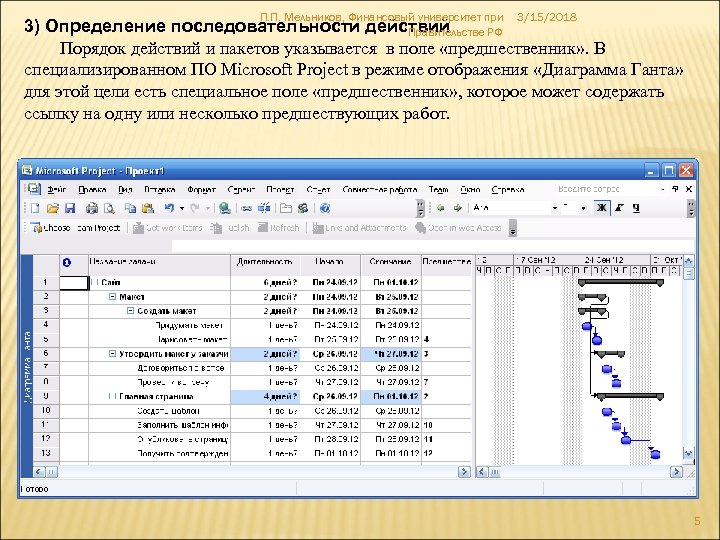Screen dimensions: 720x540
Task: Open the Совместная работа menu
Action: click(379, 189)
